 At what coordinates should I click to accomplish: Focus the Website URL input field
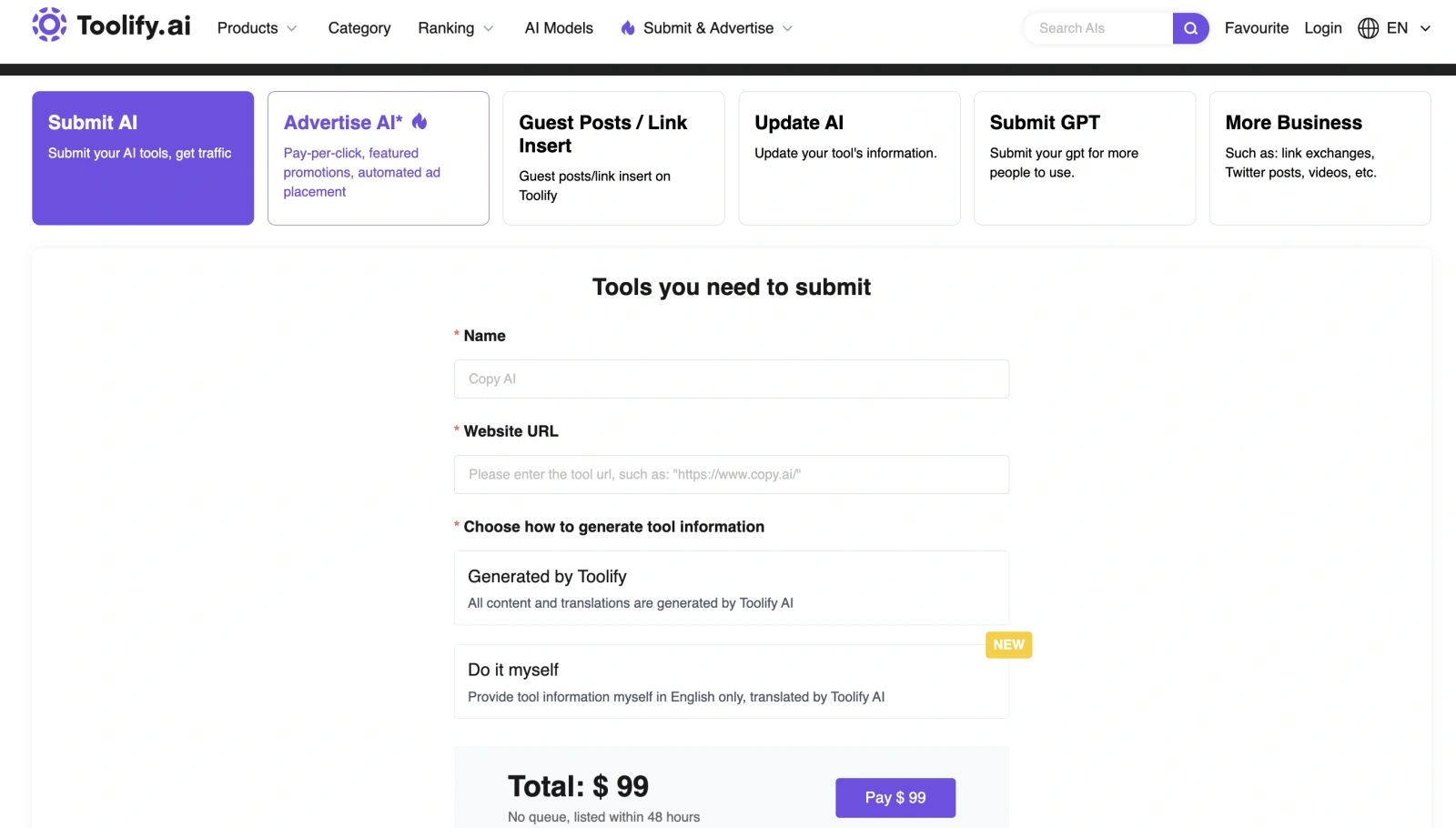coord(731,474)
